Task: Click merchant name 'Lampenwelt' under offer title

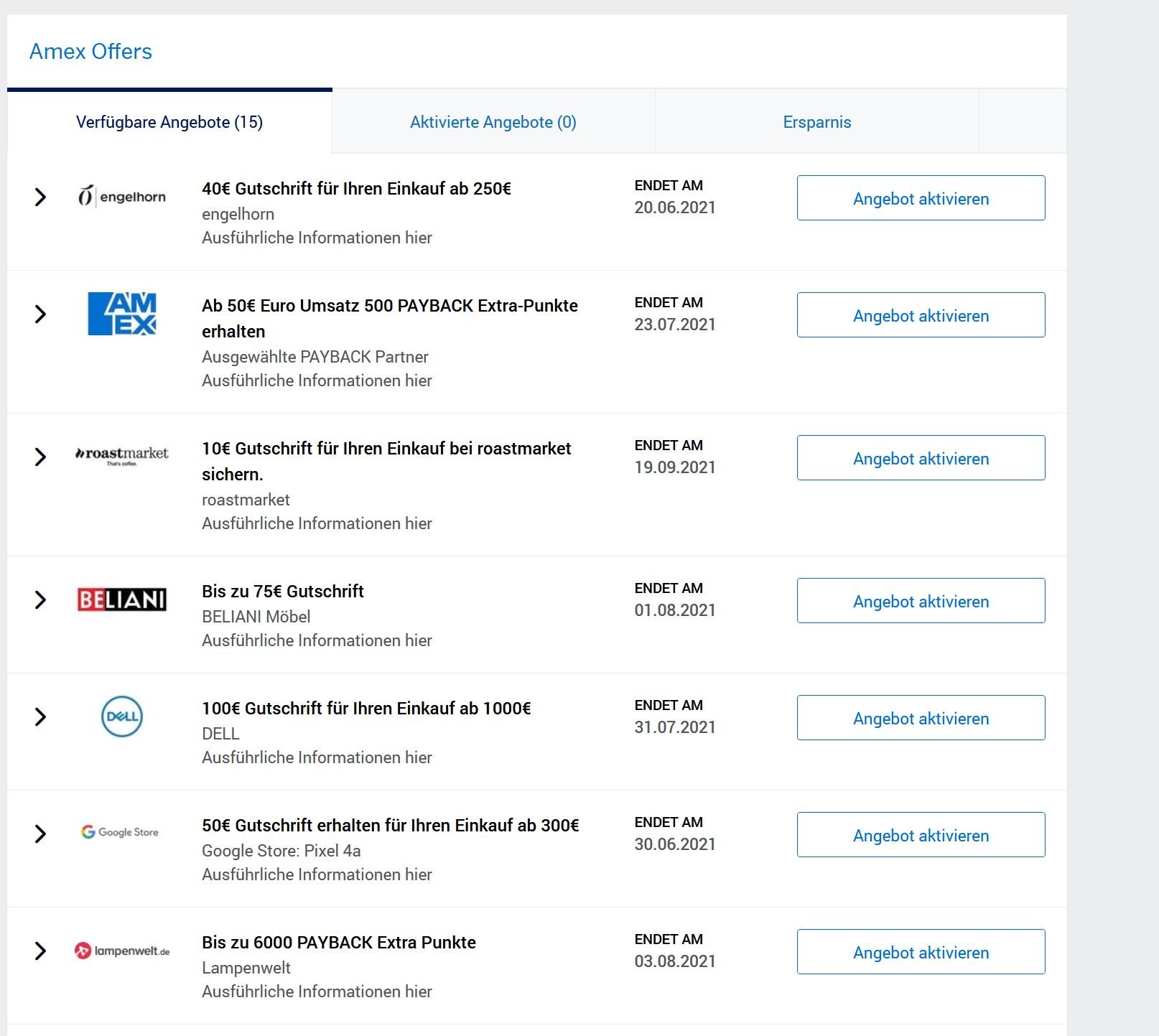Action: [246, 968]
